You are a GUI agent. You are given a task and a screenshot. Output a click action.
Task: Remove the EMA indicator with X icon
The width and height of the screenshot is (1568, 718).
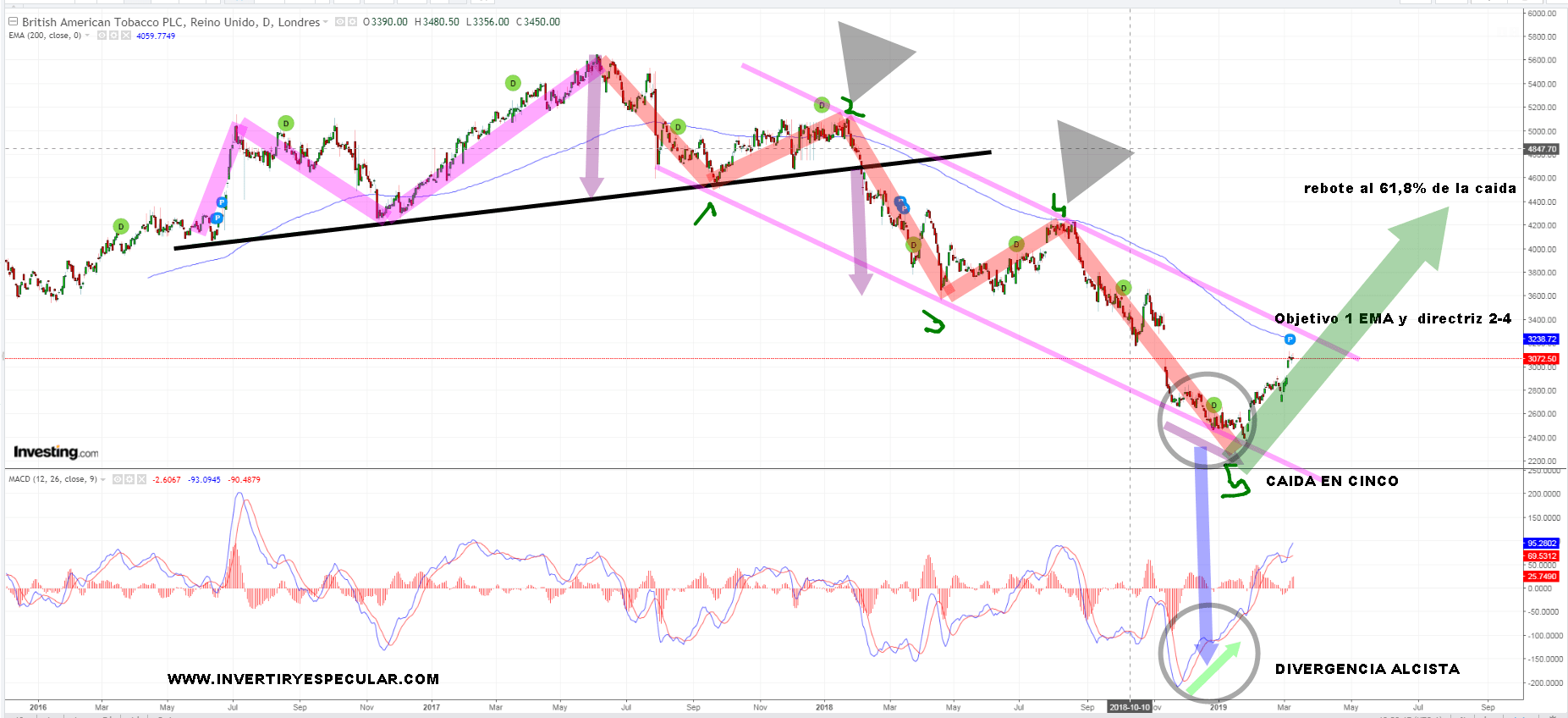point(125,36)
